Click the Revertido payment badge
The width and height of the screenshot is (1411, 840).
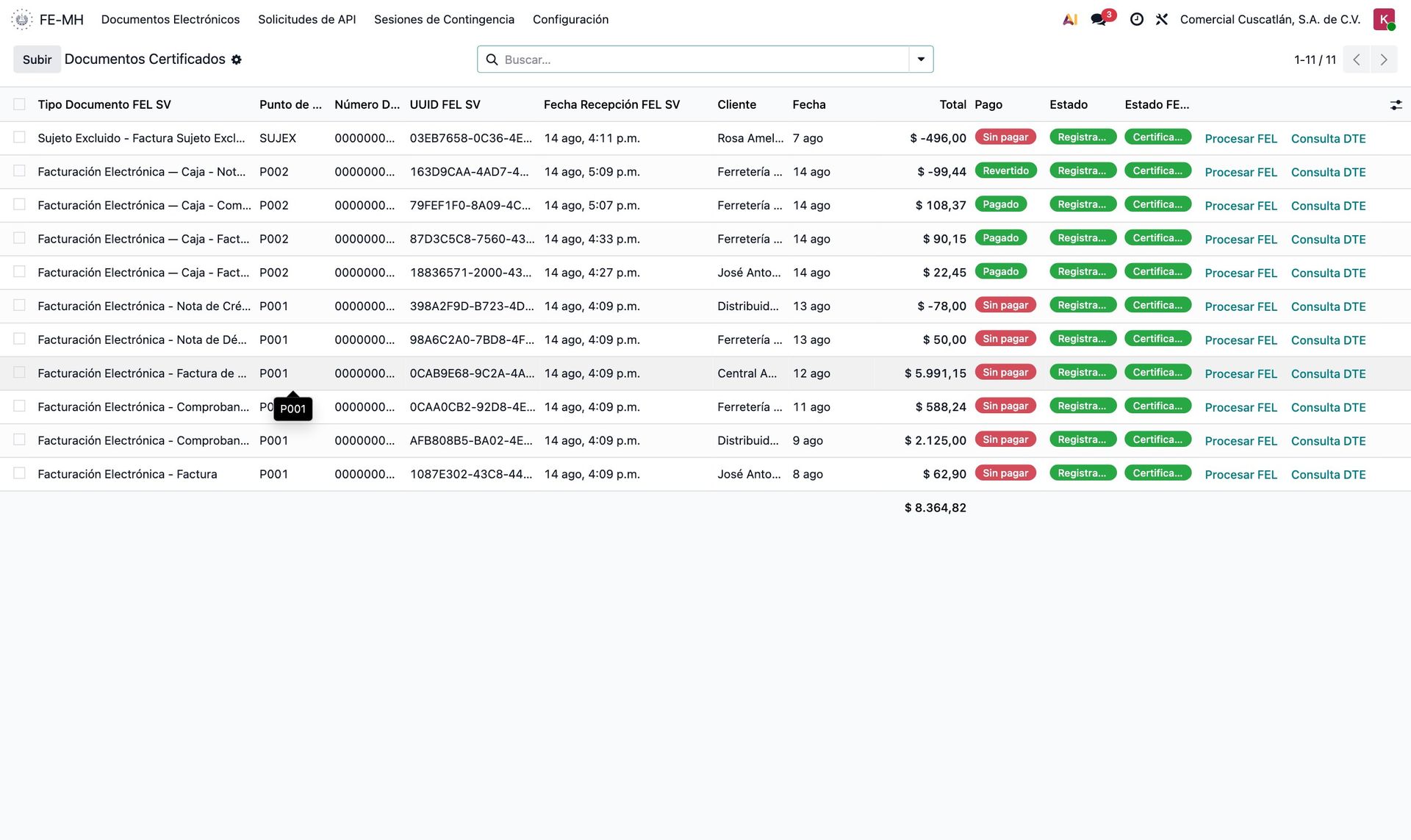click(1005, 170)
